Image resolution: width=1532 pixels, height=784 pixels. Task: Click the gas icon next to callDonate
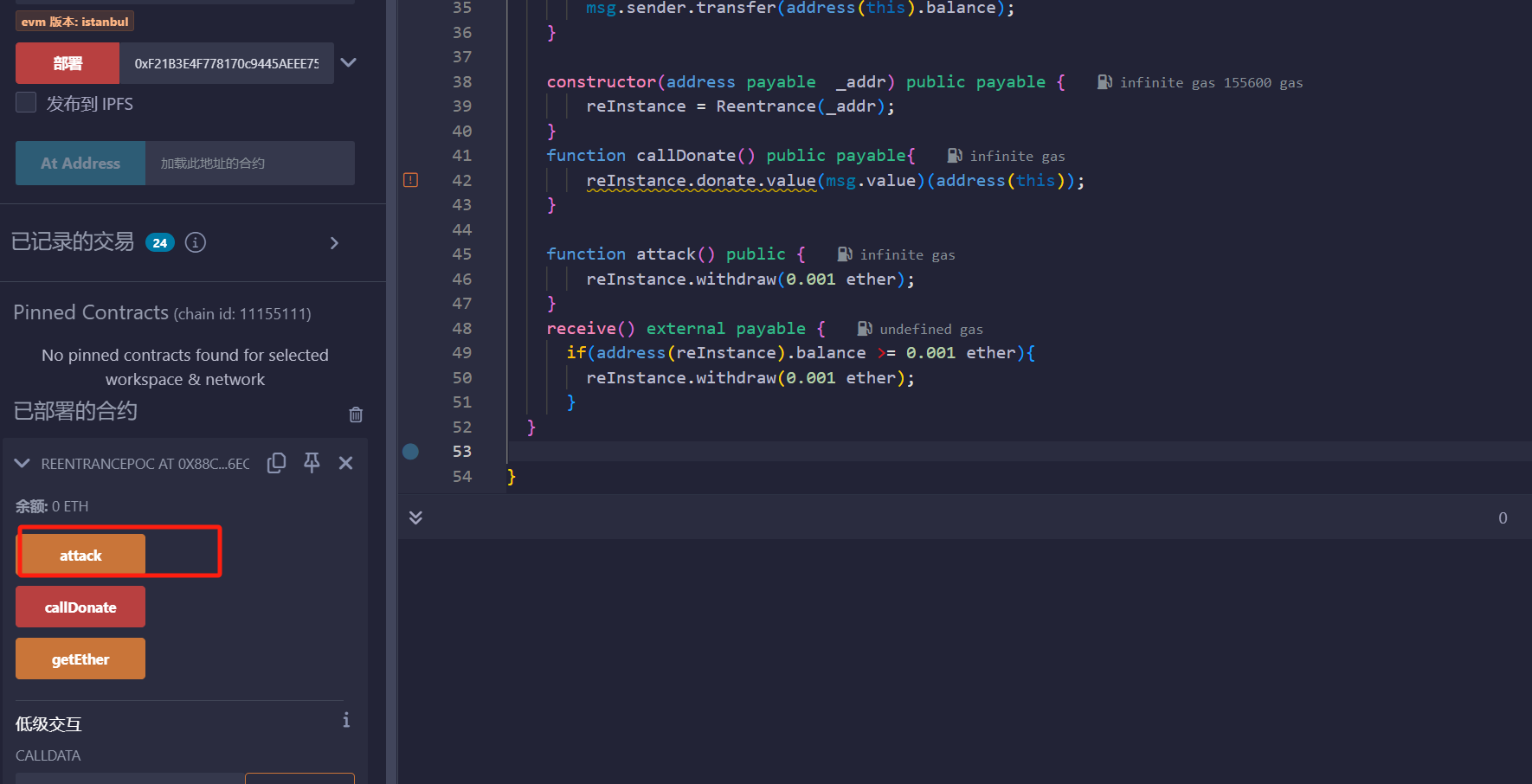(x=955, y=156)
